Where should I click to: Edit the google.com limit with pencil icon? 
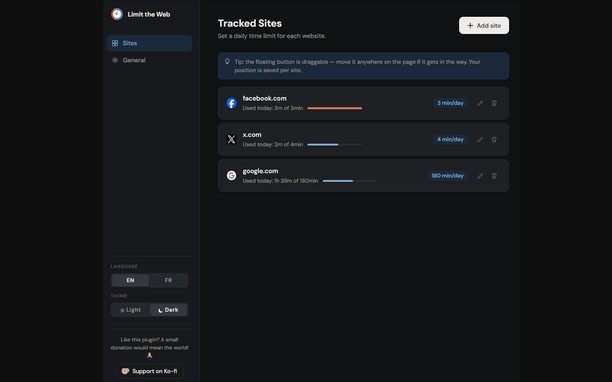480,176
